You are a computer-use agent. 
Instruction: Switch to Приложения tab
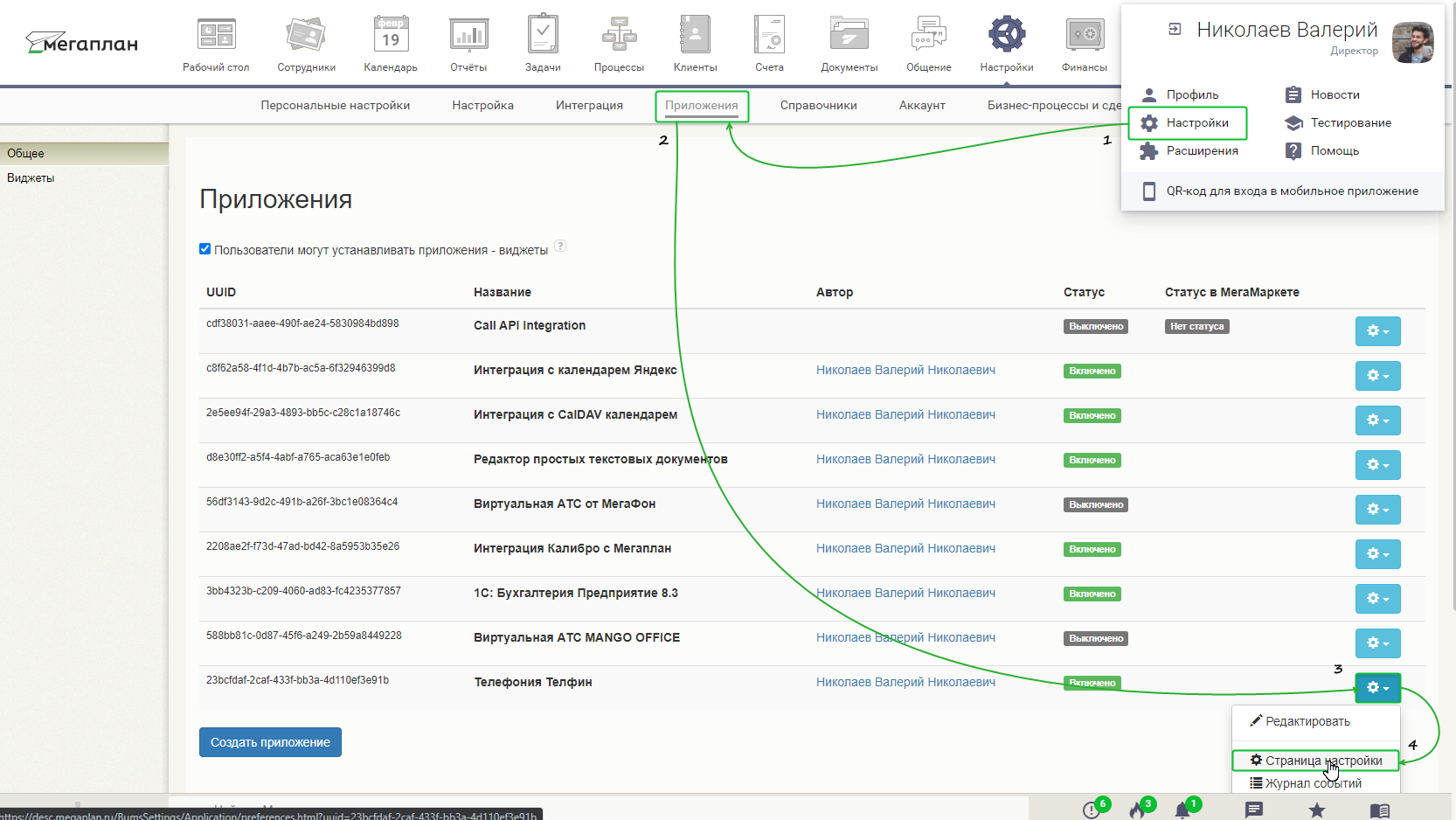pyautogui.click(x=702, y=106)
